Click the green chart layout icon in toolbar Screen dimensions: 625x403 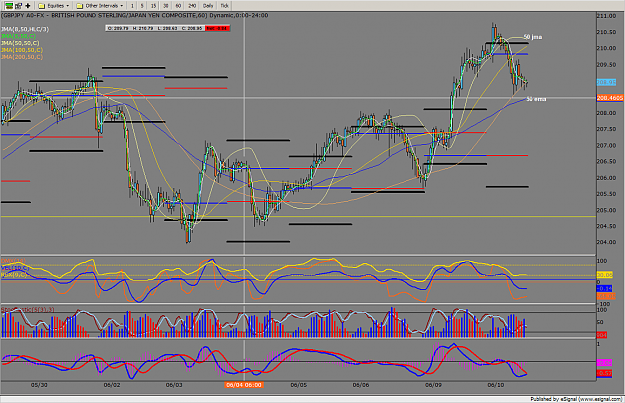8,6
